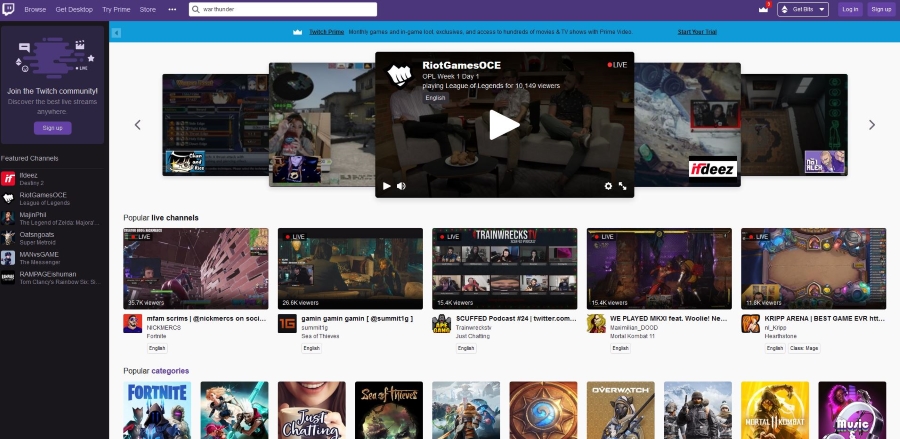Open the Oatsngoats sidebar channel avatar
900x439 pixels.
[x=8, y=238]
